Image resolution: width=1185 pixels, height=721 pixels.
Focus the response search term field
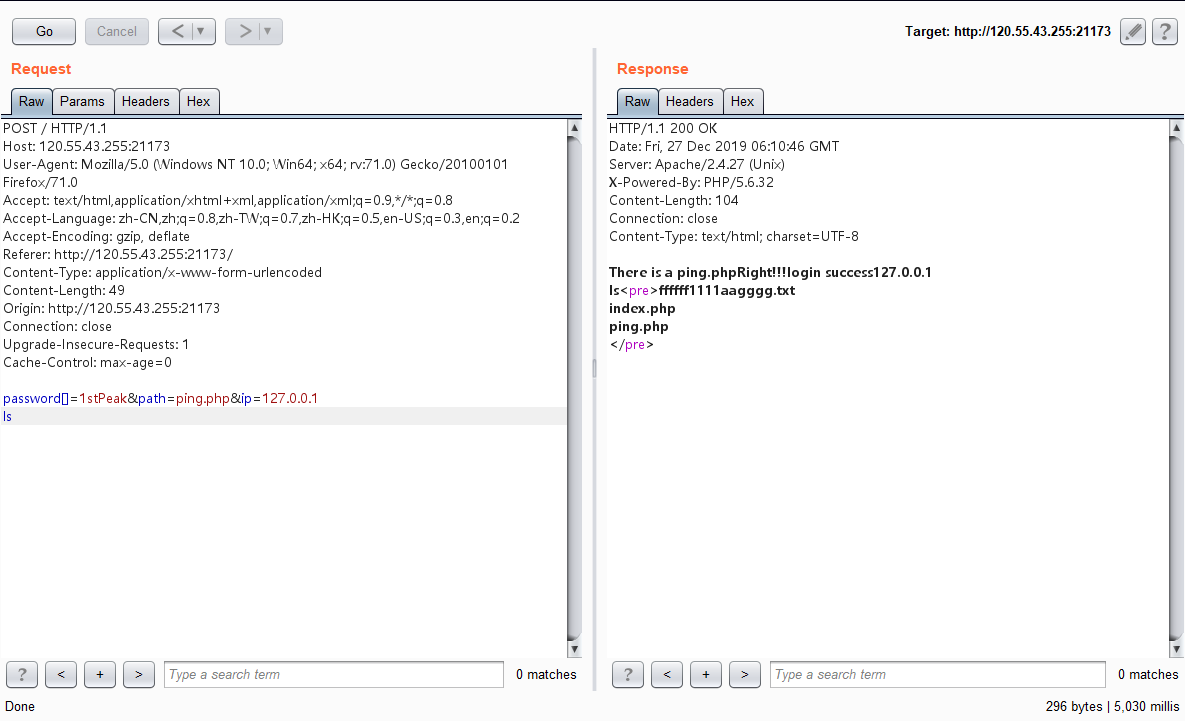coord(938,674)
